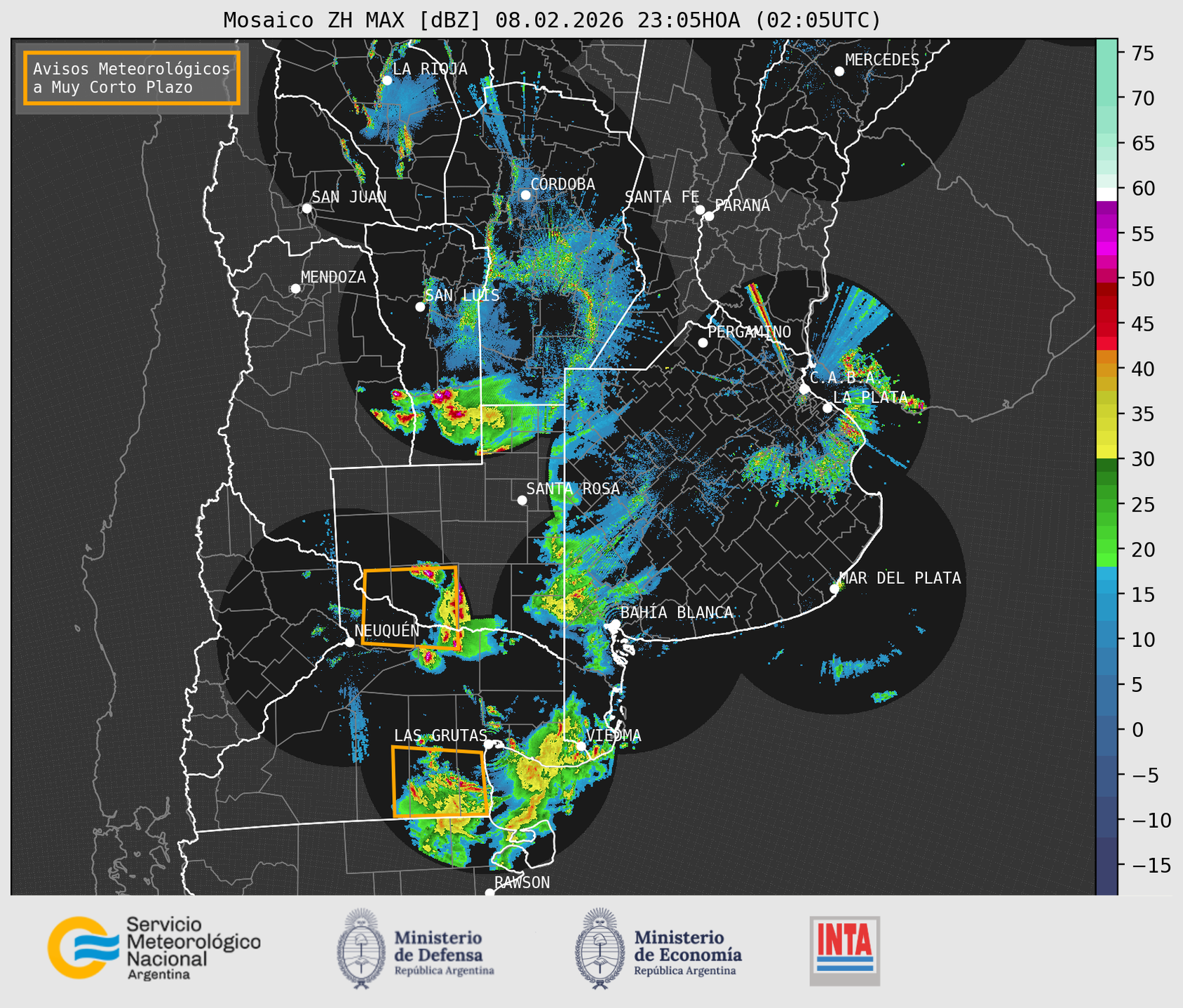Click the orange warning polygon below Las Grutas
The width and height of the screenshot is (1183, 1008).
click(x=440, y=782)
